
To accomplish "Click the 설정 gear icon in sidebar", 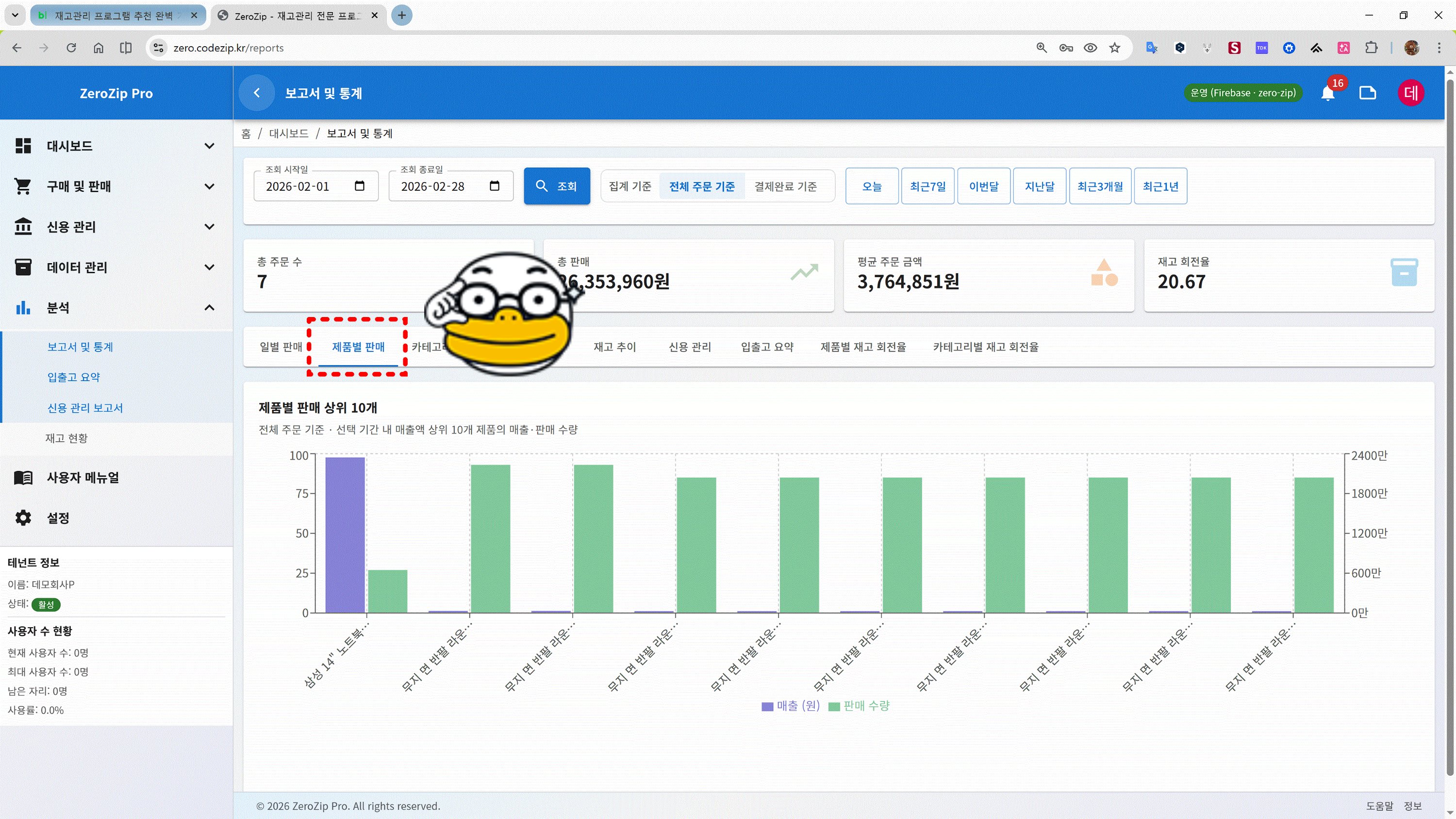I will coord(23,518).
